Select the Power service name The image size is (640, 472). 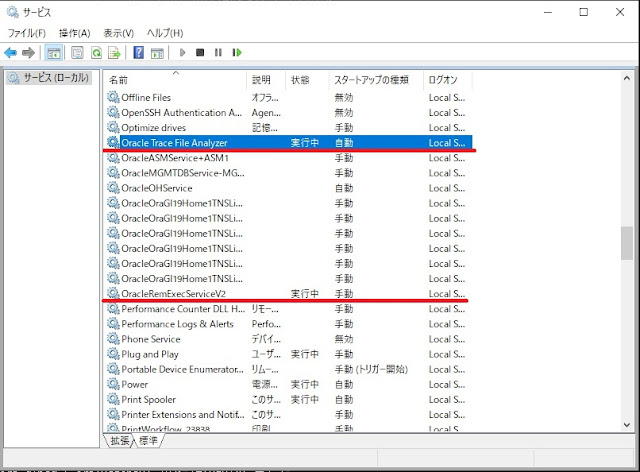135,385
